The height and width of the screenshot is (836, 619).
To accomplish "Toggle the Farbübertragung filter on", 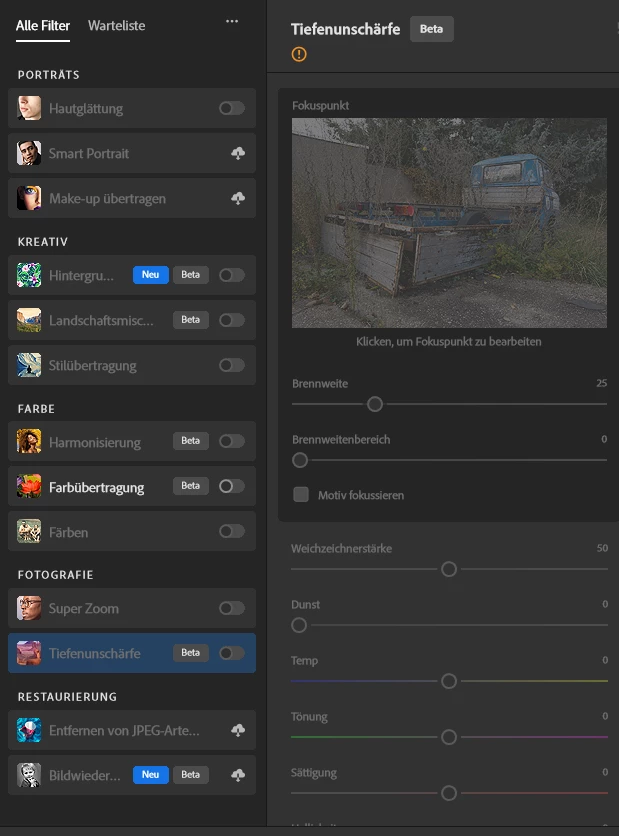I will pyautogui.click(x=232, y=486).
